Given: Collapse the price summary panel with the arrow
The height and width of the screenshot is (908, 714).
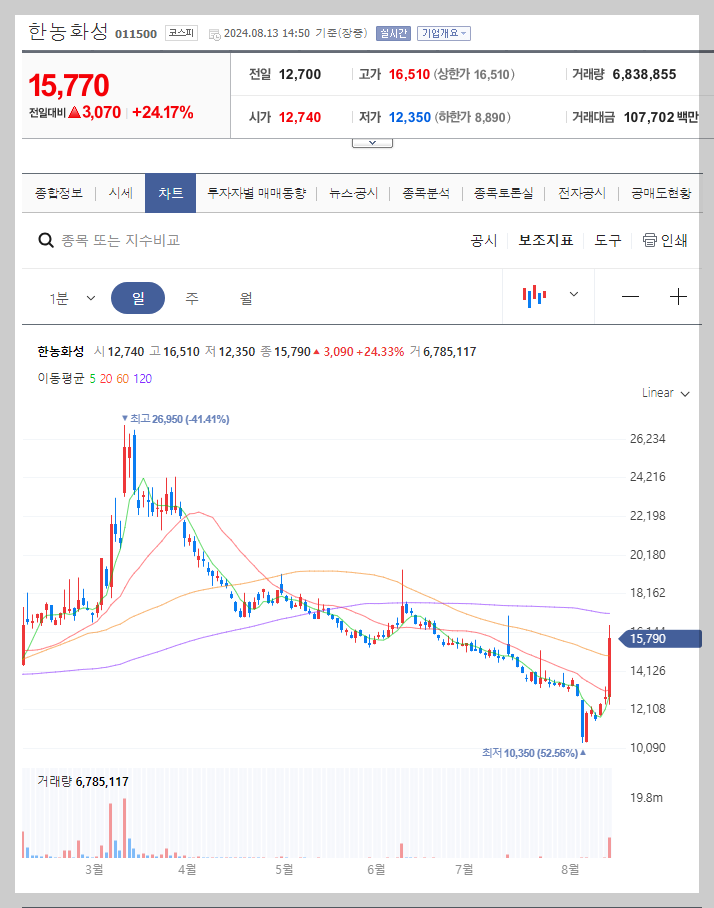Looking at the screenshot, I should click(x=372, y=141).
